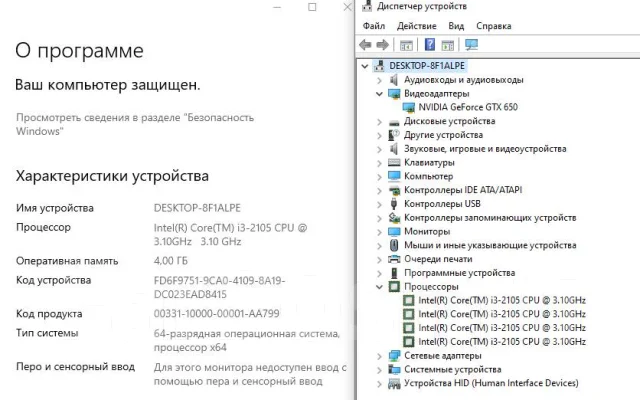
Task: Maximize the О программе settings window
Action: [x=312, y=7]
